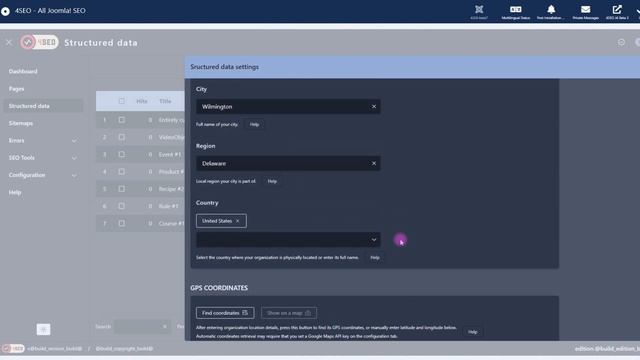Click the small button at sidebar bottom
The image size is (640, 360).
pyautogui.click(x=43, y=329)
